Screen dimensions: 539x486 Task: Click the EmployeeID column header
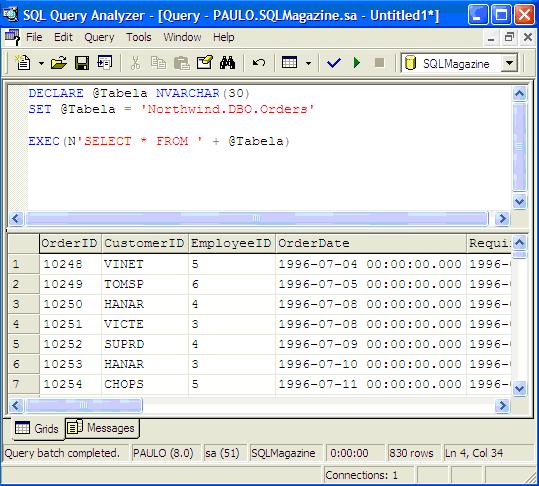[232, 243]
